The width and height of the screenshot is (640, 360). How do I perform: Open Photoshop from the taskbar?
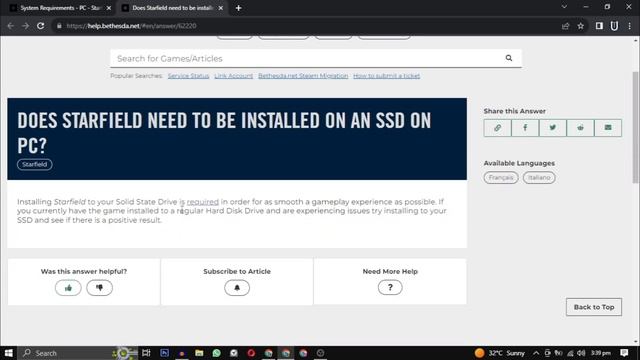(x=164, y=353)
